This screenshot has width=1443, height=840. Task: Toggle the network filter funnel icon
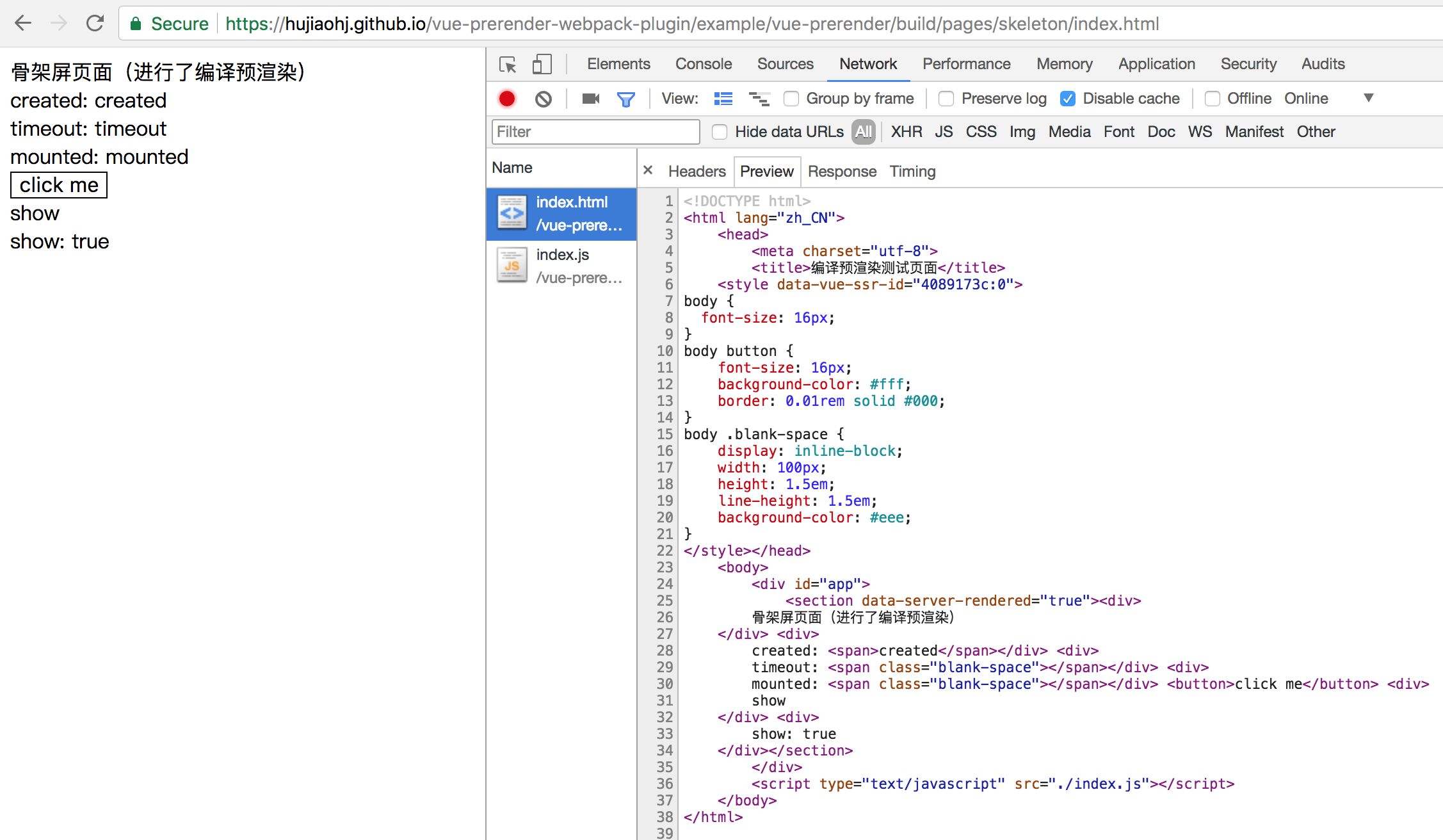coord(625,99)
